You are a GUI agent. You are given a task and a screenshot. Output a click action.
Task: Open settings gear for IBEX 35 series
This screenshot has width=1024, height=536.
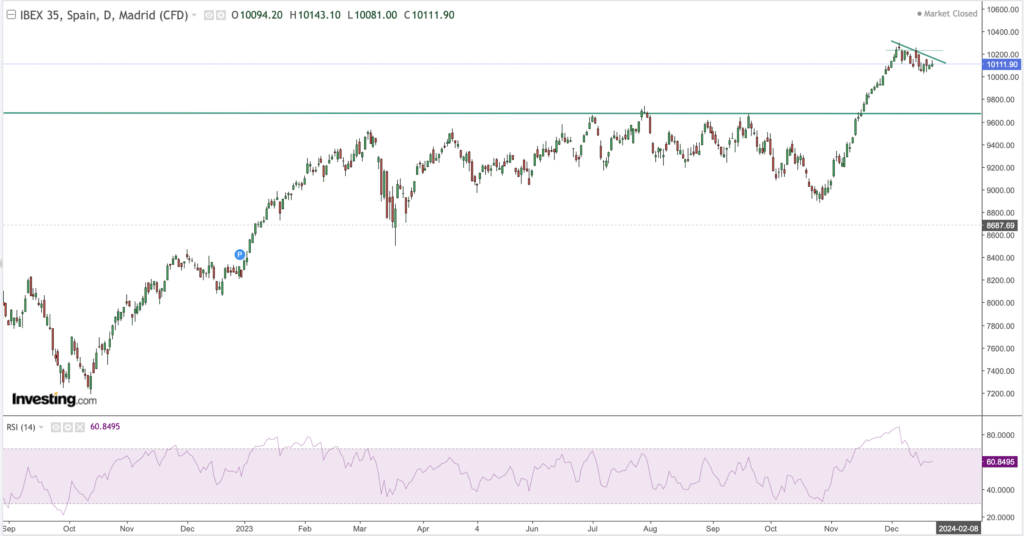pos(220,16)
